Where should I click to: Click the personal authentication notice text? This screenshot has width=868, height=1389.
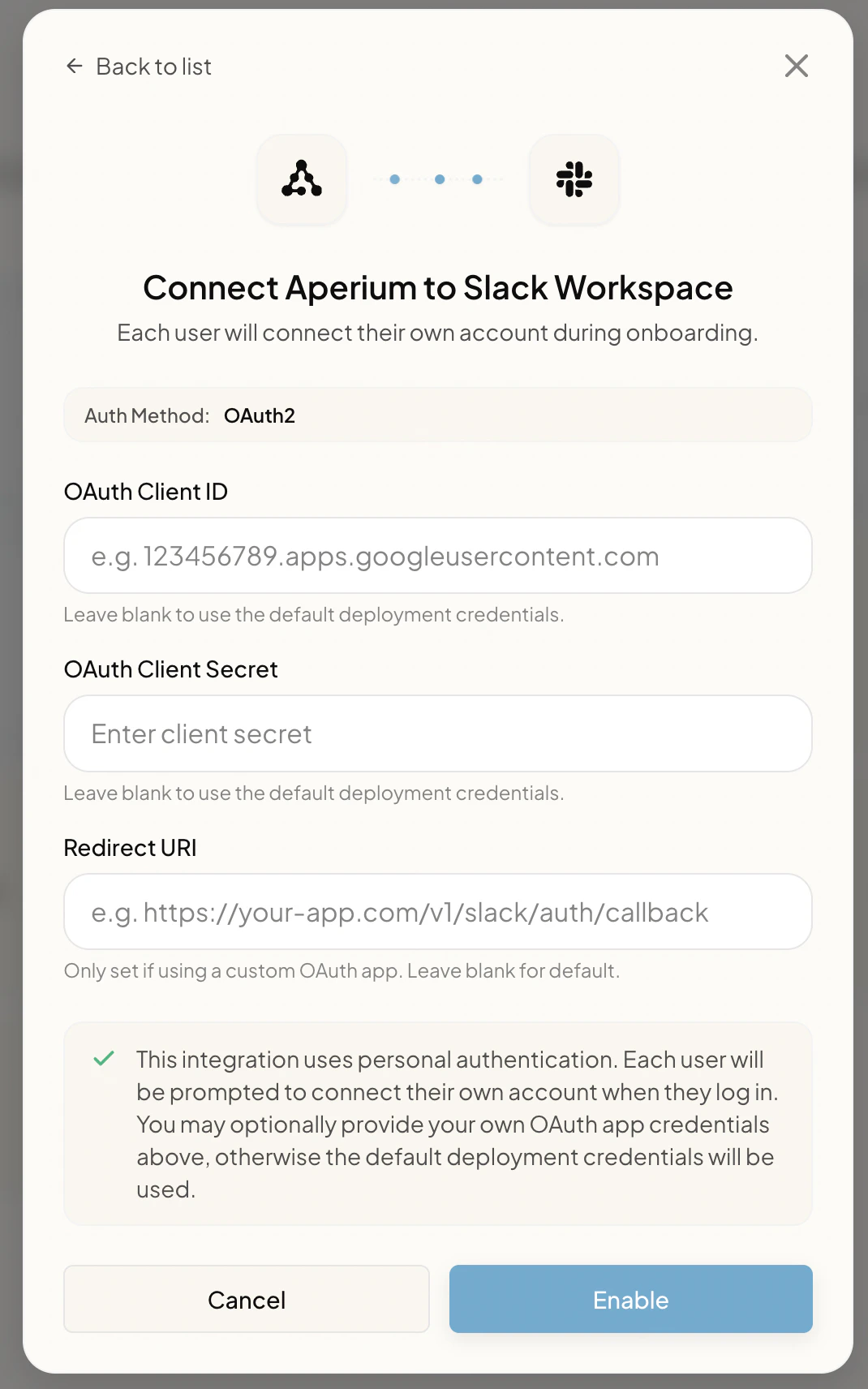point(458,1125)
